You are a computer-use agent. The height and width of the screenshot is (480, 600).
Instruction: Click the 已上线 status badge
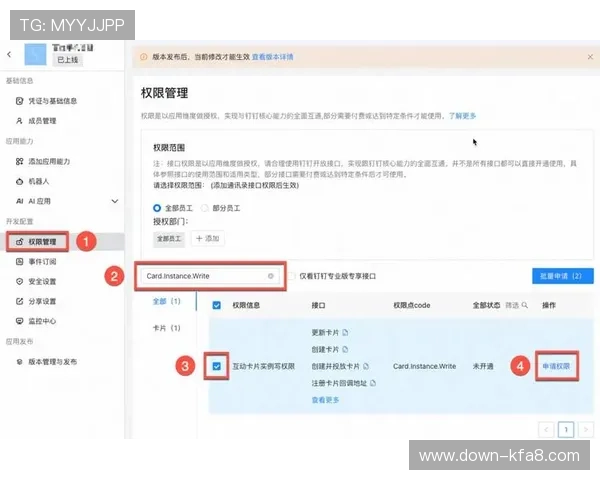point(68,60)
